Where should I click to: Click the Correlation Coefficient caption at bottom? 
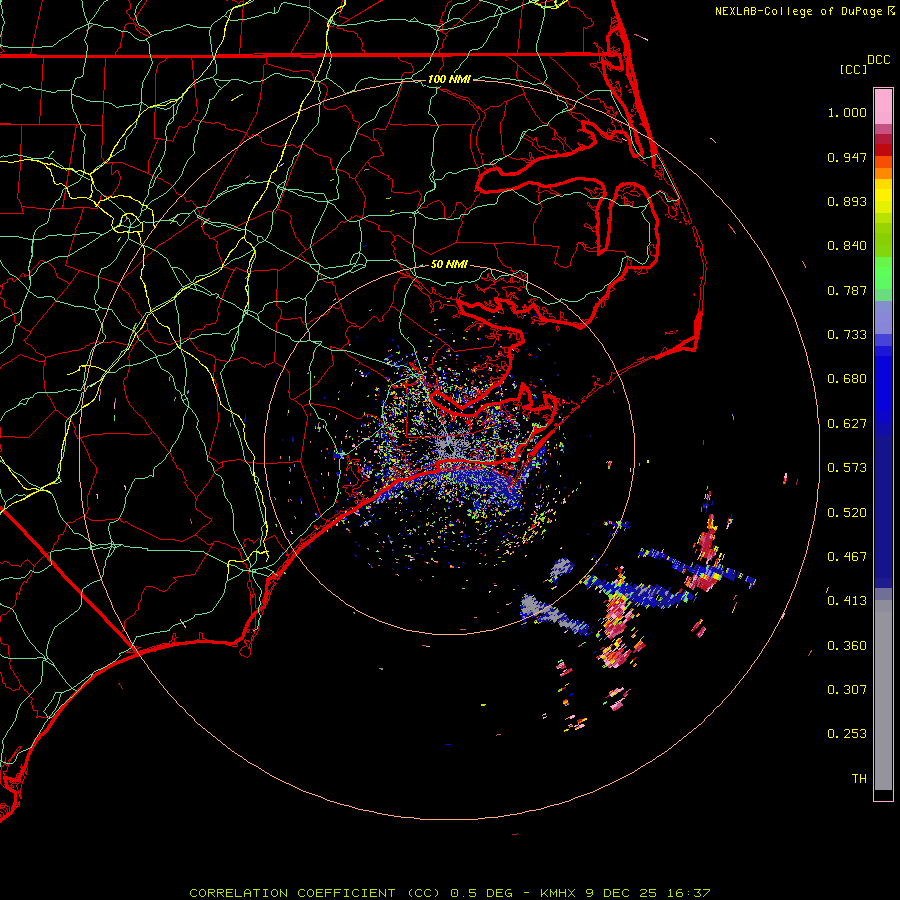pos(450,893)
